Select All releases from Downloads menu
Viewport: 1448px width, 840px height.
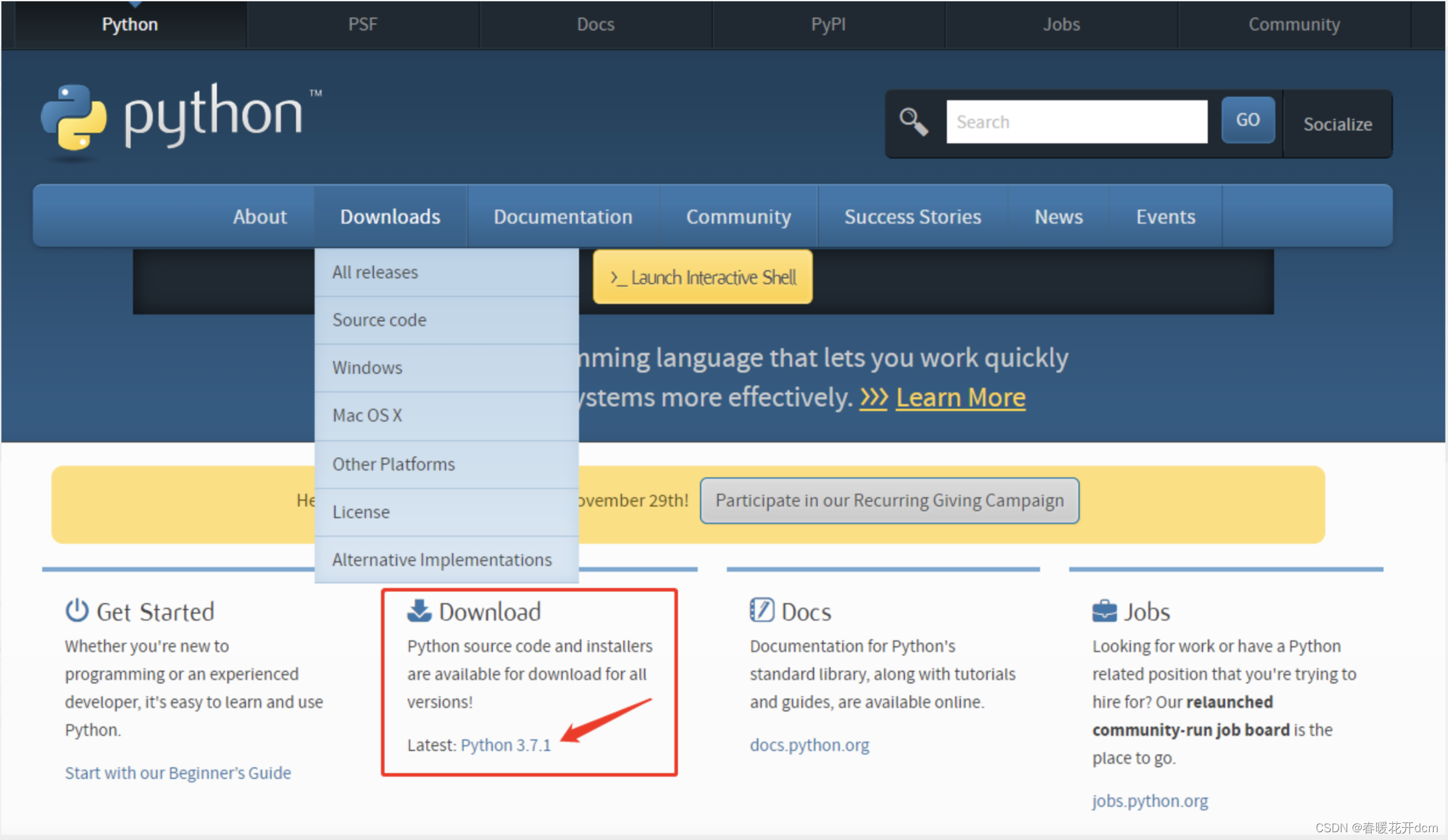[x=375, y=273]
